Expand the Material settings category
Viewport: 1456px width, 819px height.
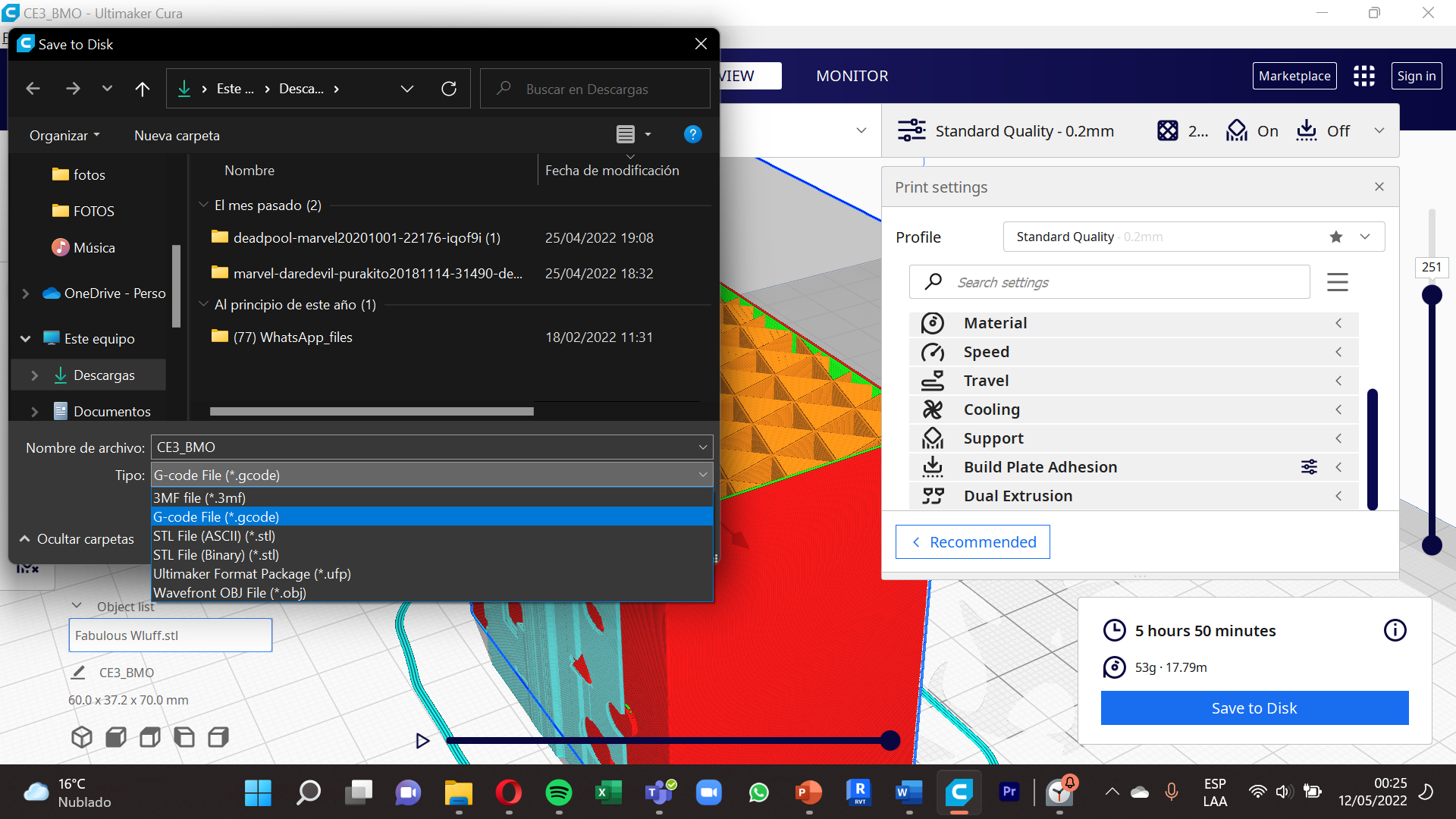[1134, 323]
